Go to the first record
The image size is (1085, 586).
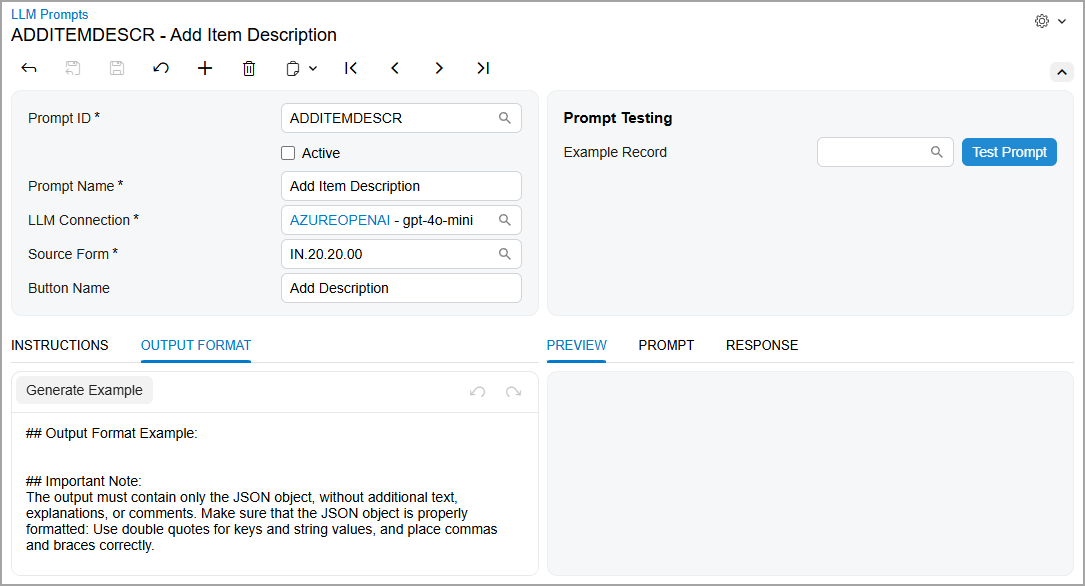coord(351,68)
